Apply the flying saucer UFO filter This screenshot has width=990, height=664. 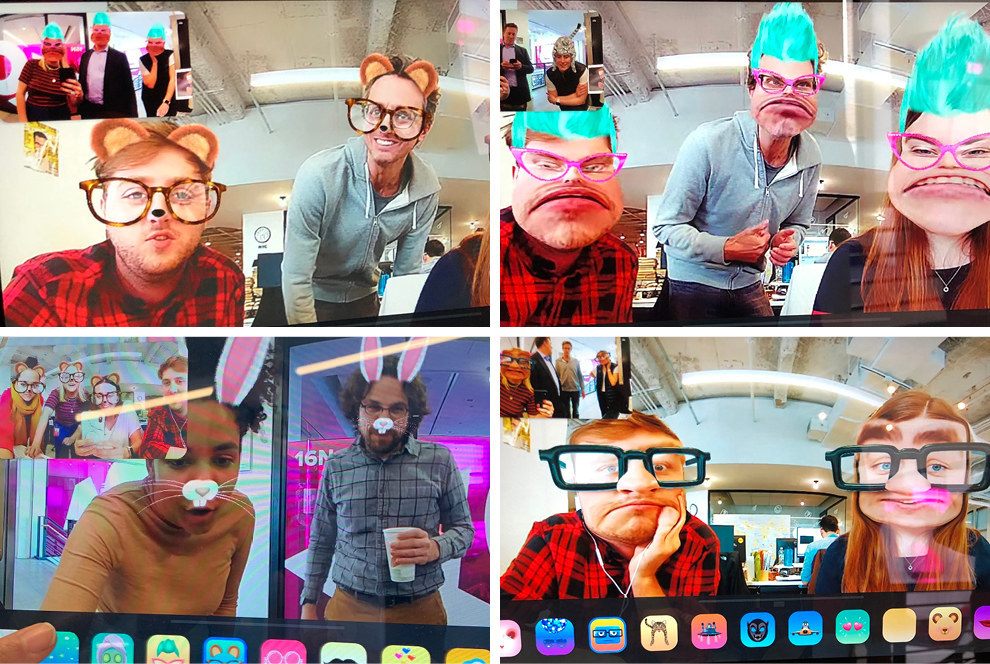(x=710, y=631)
